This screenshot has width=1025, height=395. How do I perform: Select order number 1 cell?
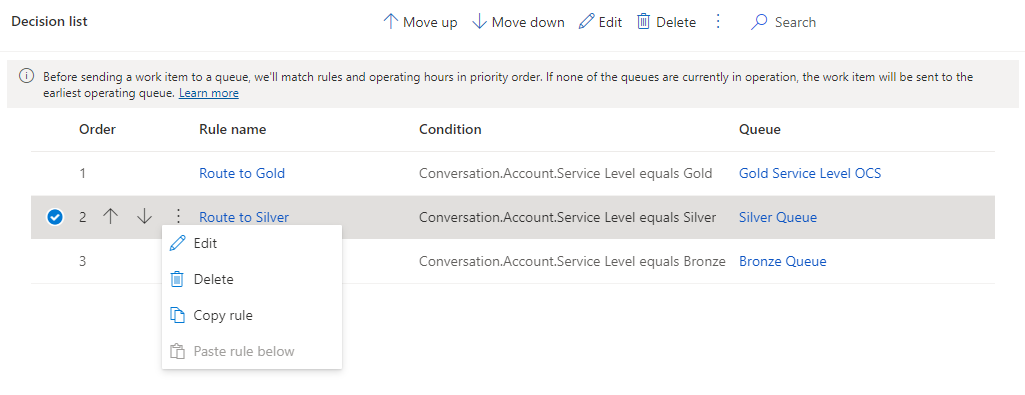click(x=82, y=173)
